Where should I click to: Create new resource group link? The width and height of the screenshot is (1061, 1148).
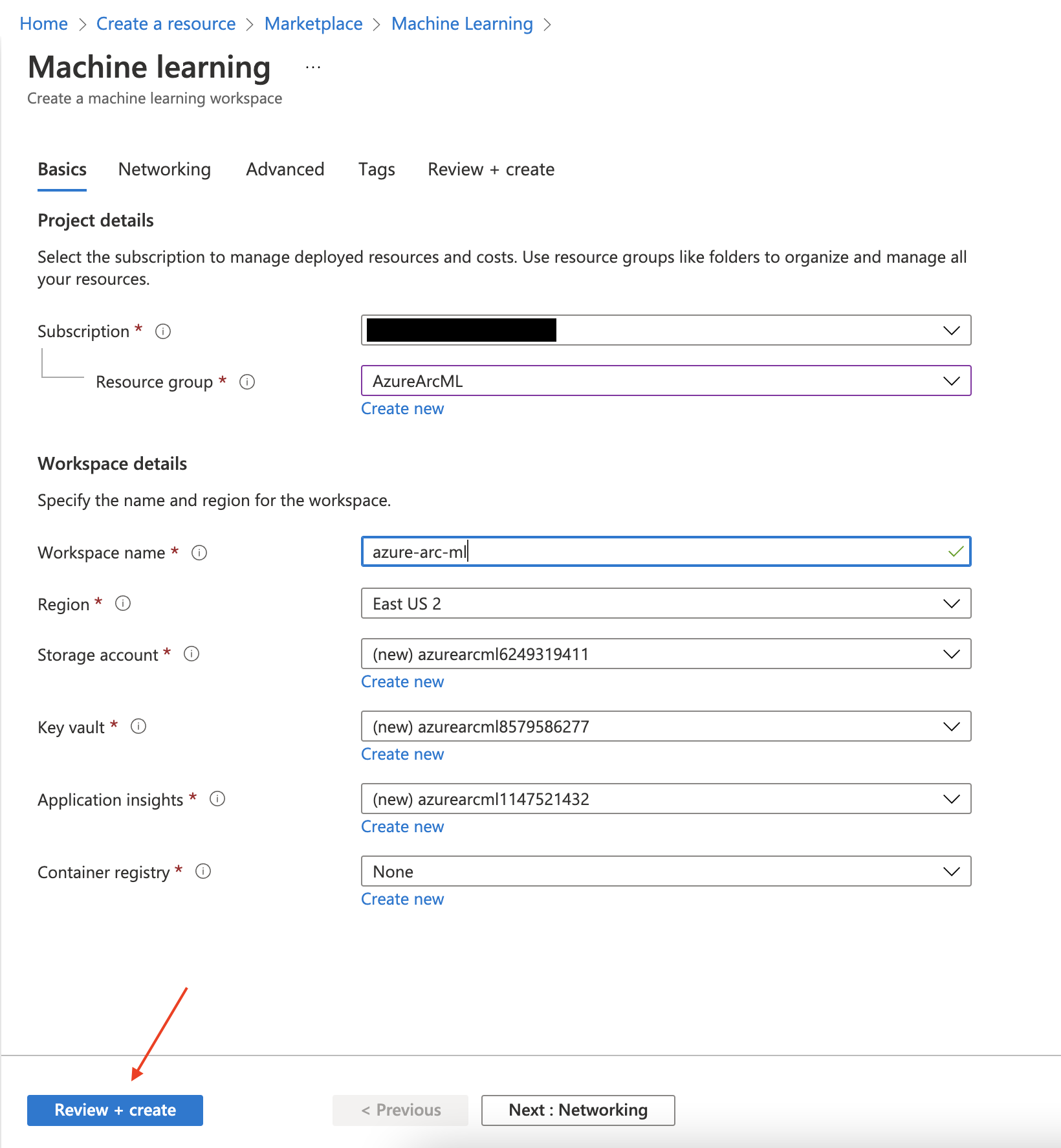(x=402, y=409)
